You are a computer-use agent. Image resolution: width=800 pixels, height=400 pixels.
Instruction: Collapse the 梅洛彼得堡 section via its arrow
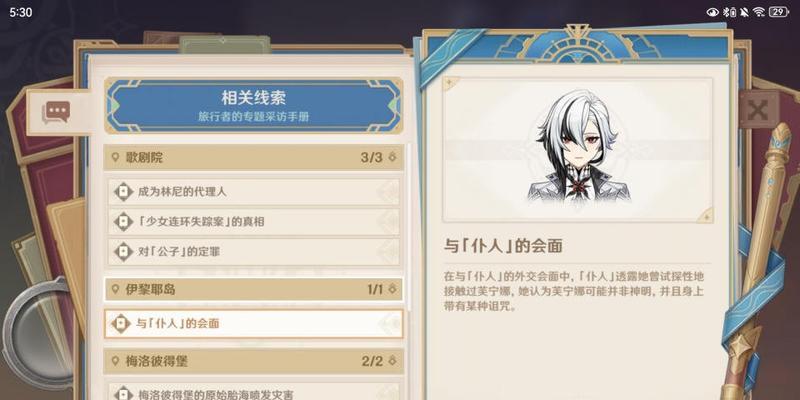392,361
